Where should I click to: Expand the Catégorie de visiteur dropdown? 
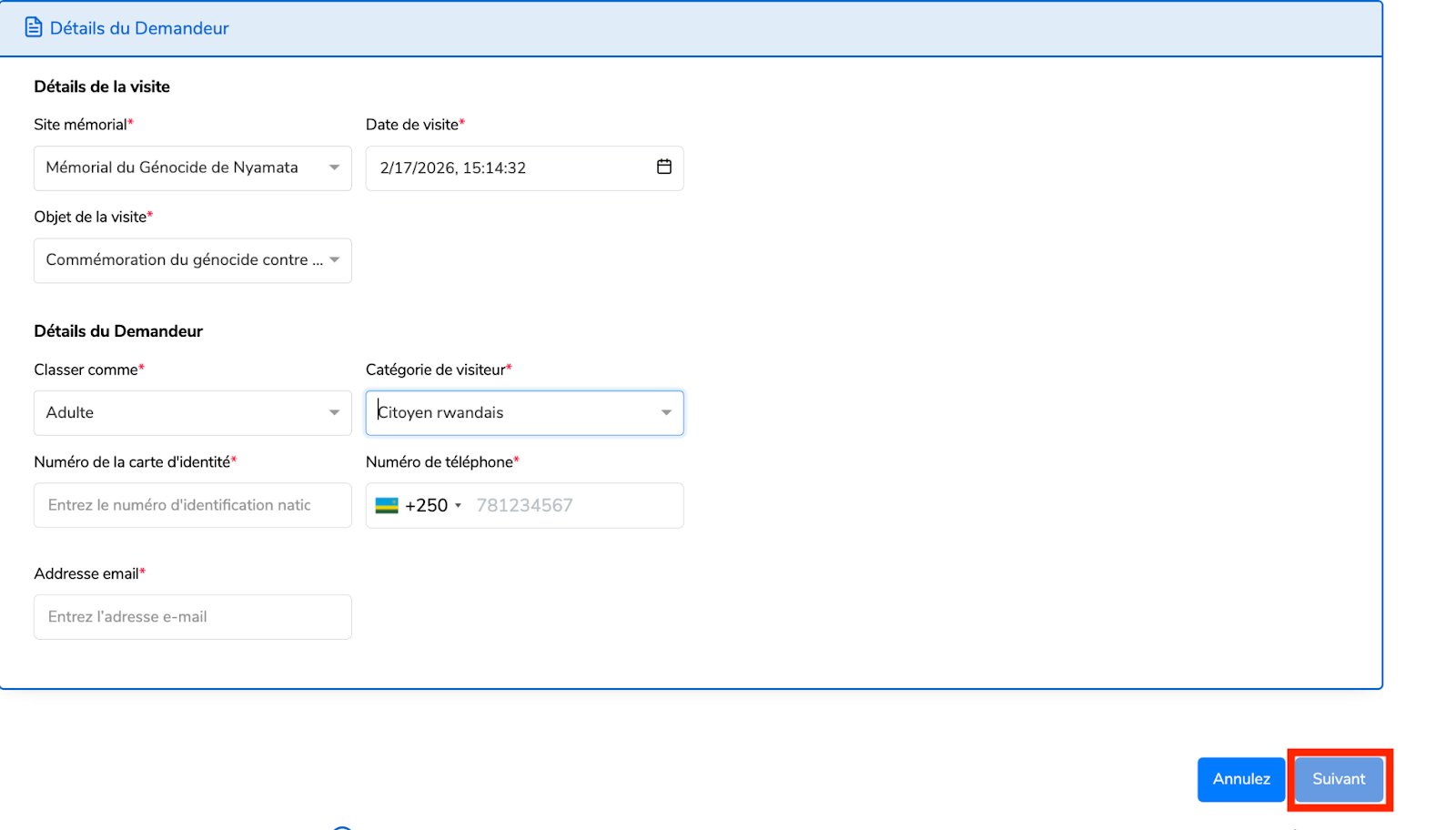(x=525, y=413)
